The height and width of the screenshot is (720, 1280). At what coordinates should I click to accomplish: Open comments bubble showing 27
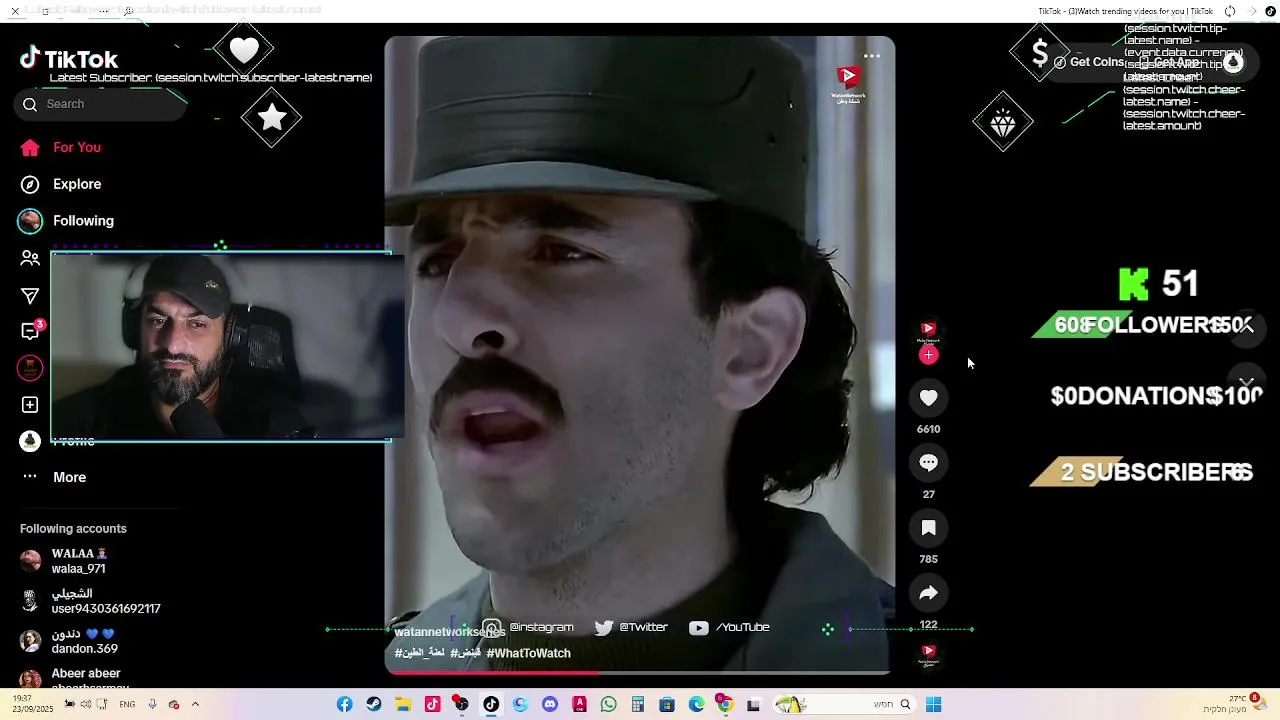tap(929, 463)
